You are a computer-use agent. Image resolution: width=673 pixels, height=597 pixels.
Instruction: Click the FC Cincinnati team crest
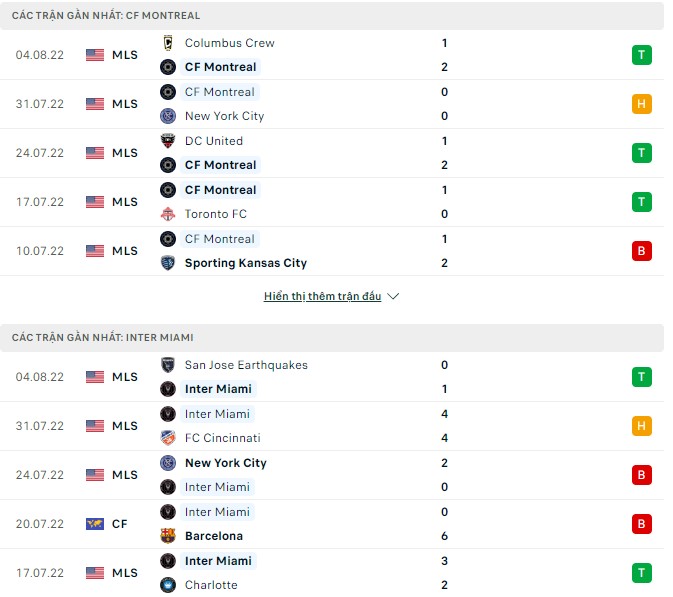tap(168, 438)
